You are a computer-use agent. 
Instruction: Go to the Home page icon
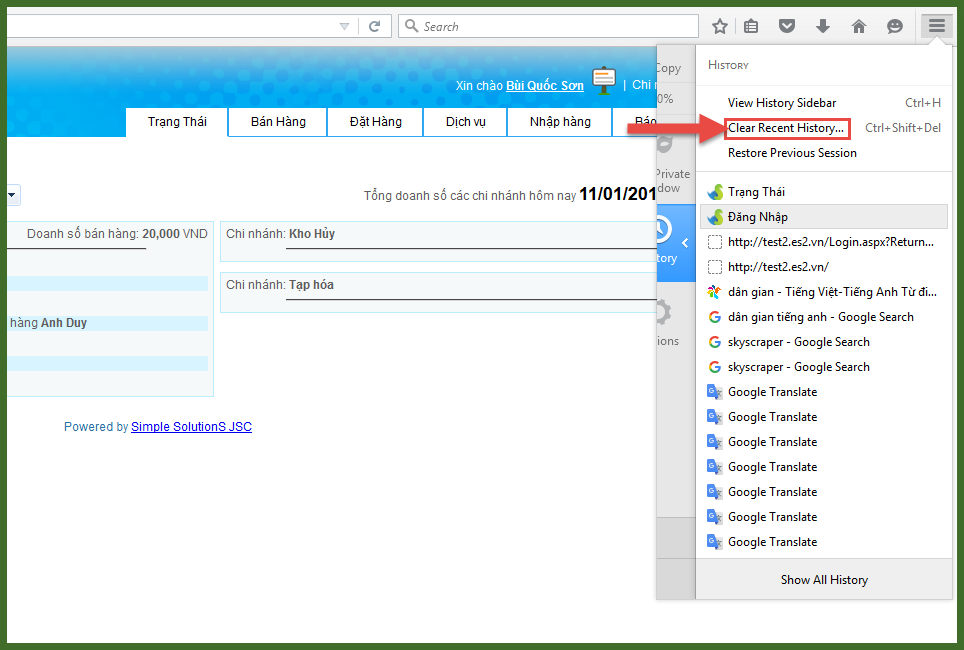click(x=859, y=27)
